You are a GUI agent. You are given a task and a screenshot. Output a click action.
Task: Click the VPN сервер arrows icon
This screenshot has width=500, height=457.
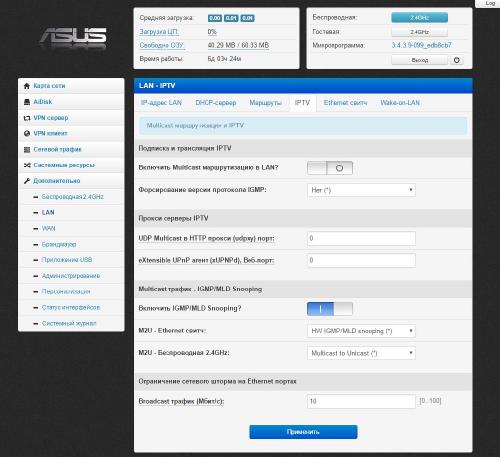[x=27, y=118]
